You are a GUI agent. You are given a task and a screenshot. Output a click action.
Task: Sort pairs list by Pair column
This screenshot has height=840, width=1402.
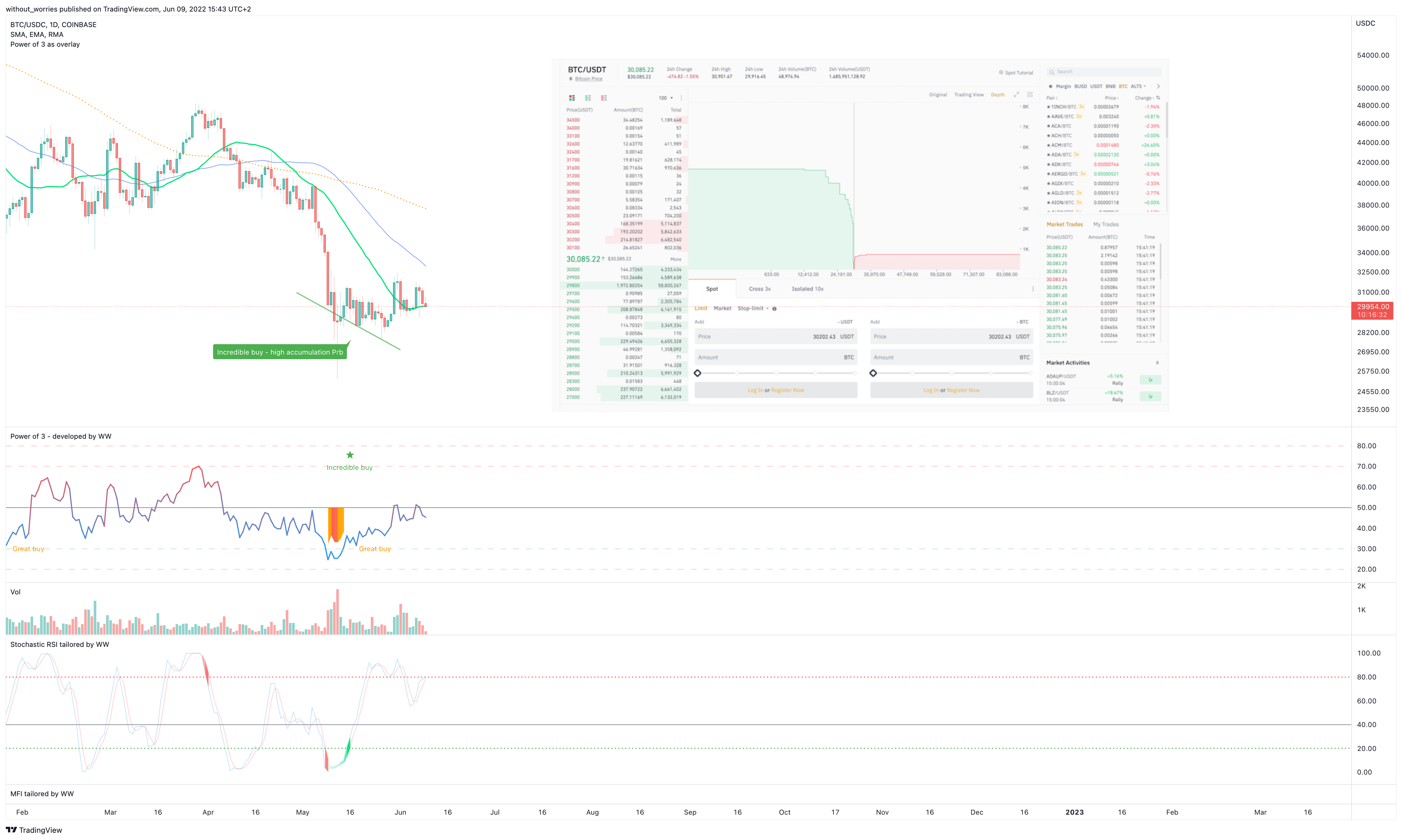(x=1051, y=98)
